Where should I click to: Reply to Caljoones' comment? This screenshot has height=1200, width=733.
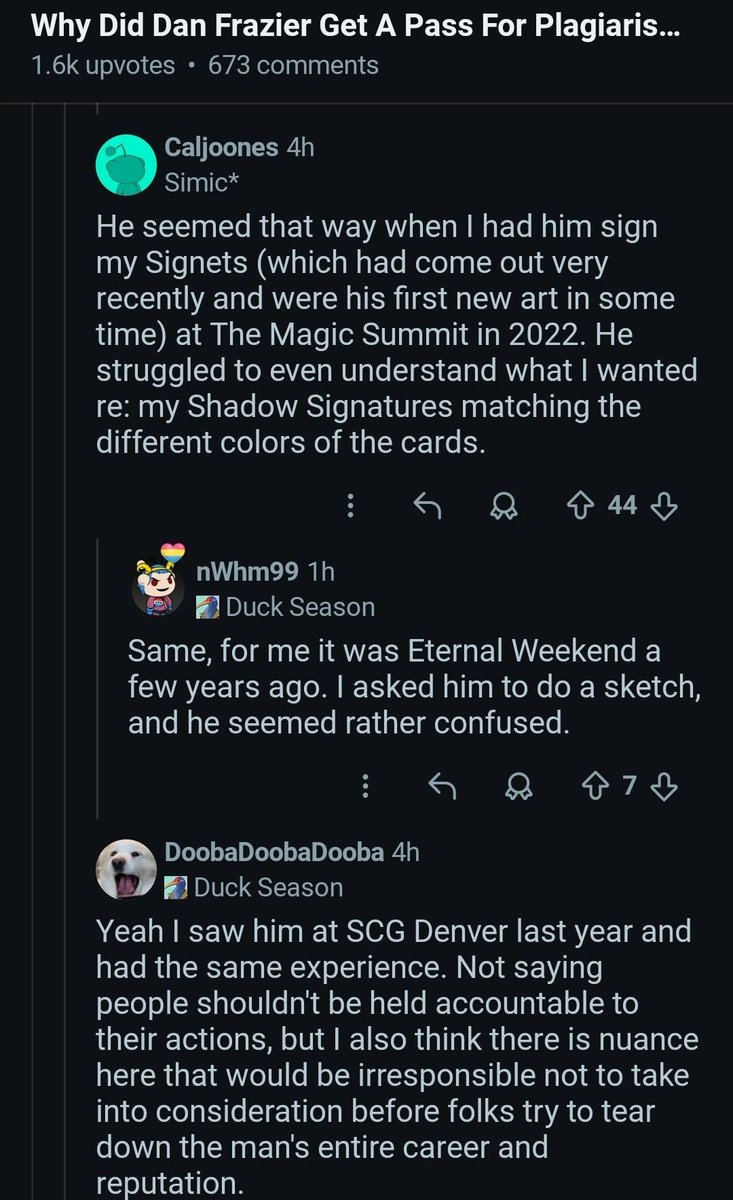(x=428, y=508)
